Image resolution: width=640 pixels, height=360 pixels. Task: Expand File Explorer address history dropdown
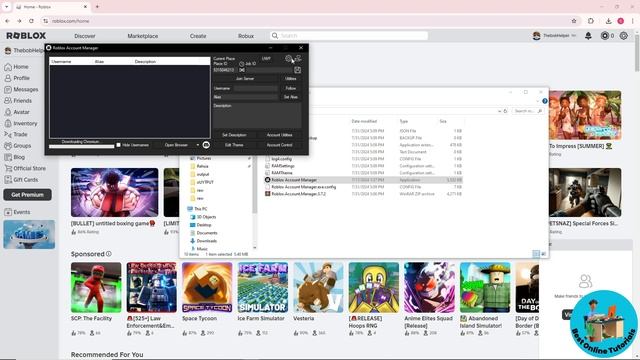coord(499,111)
